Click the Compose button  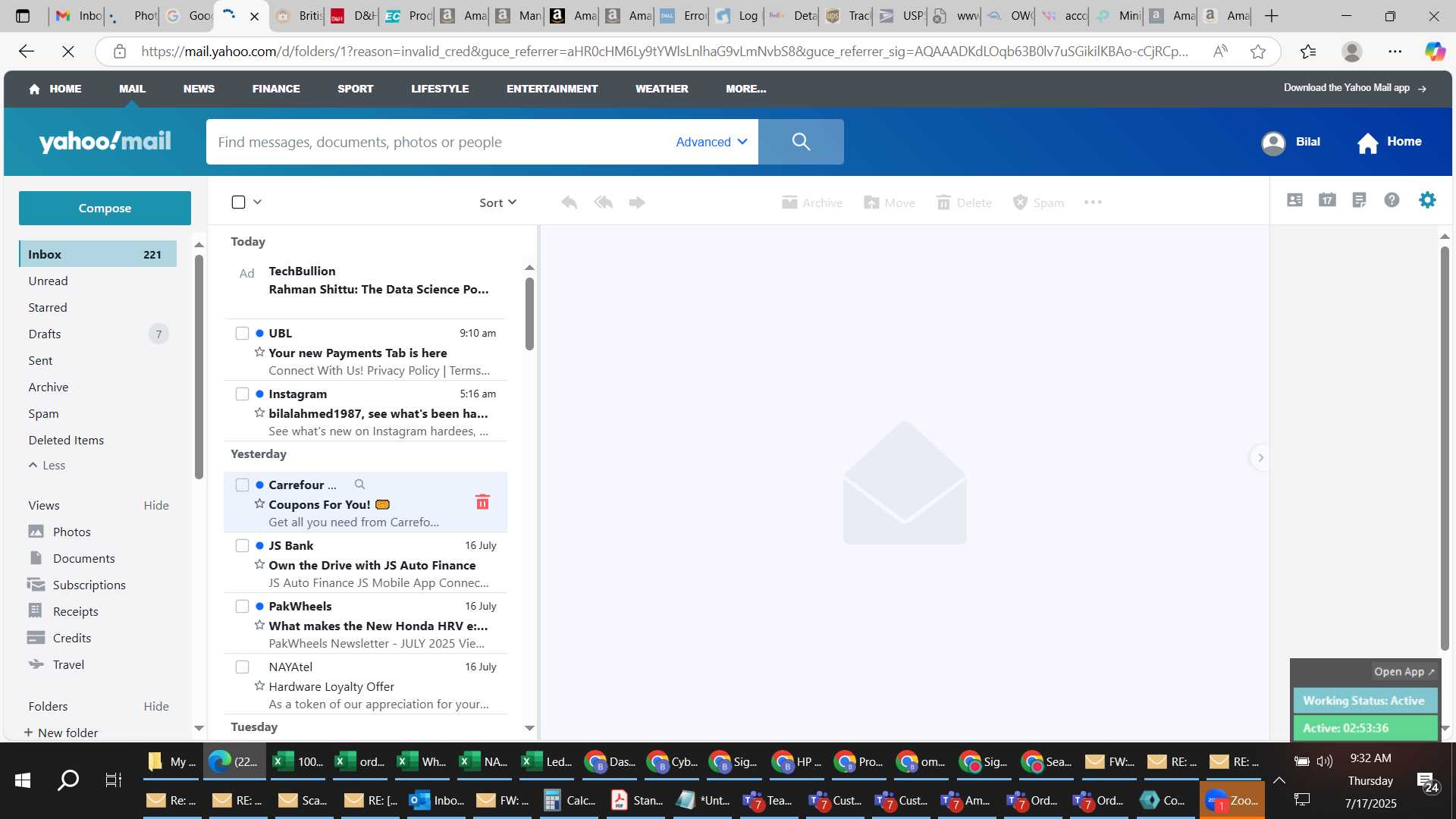coord(105,208)
